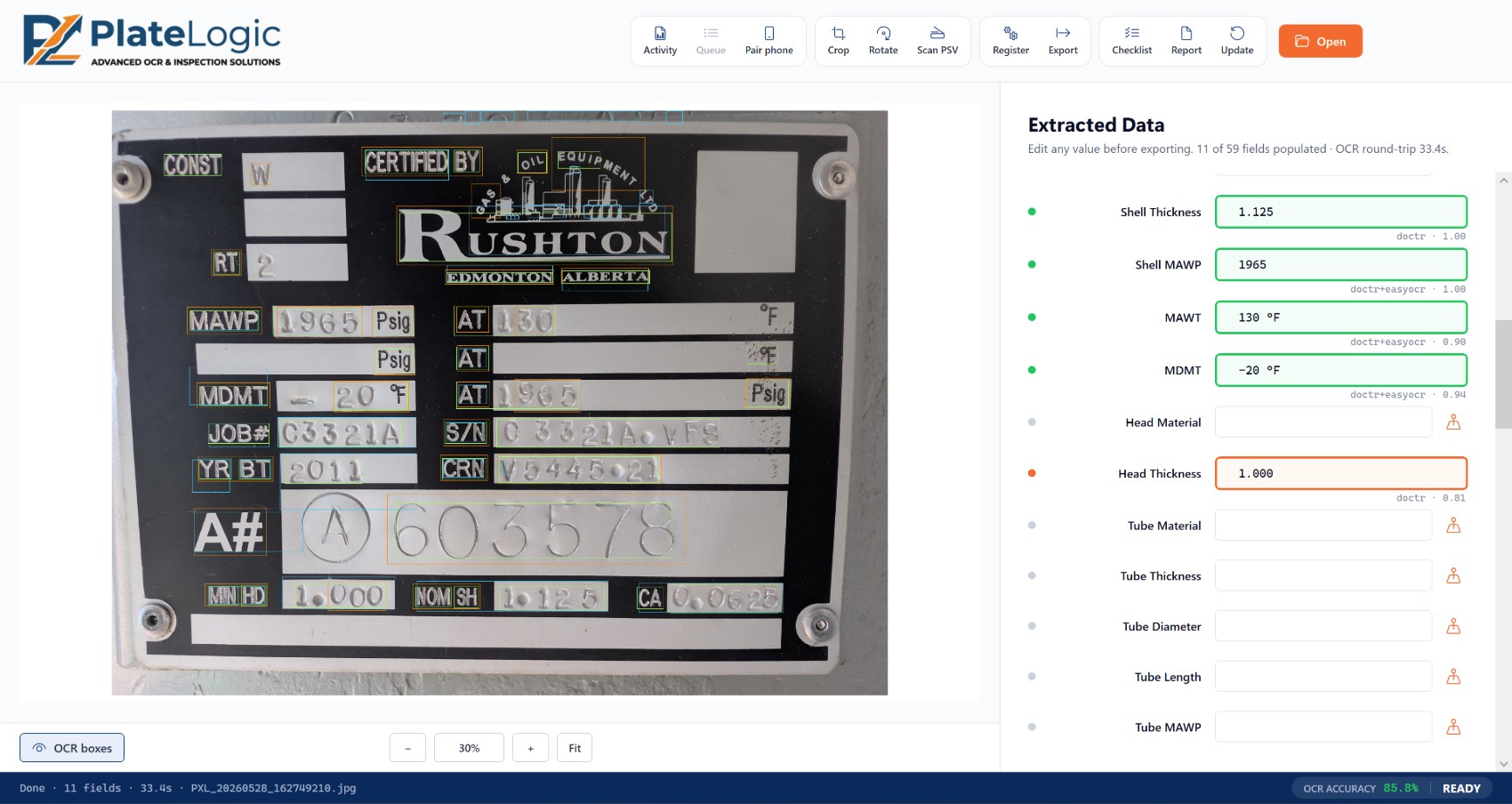This screenshot has width=1512, height=804.
Task: Open the Activity panel
Action: [660, 41]
